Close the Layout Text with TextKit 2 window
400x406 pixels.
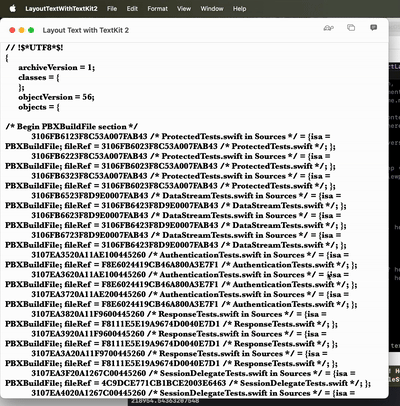[x=12, y=30]
